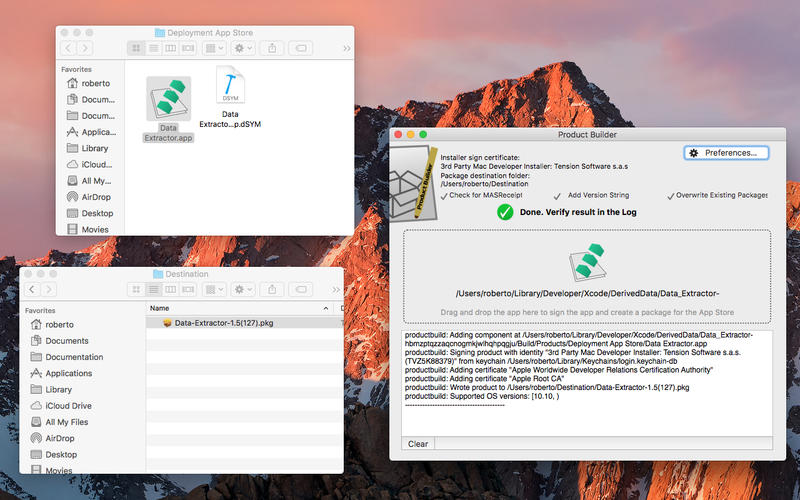Open Library in Deployment App Store sidebar
Screen dimensions: 800x500
point(88,148)
